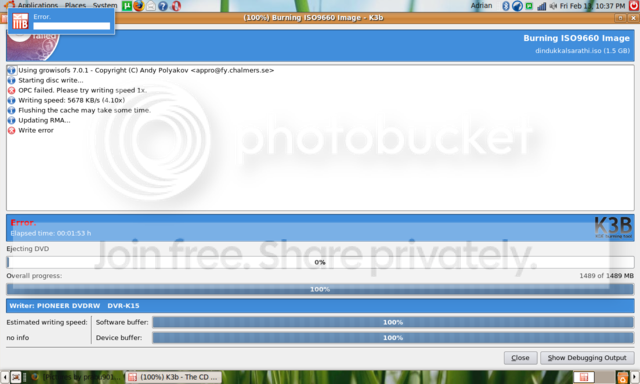Select 'Writing speed: 5678 KB/s' log line
The image size is (640, 384).
[71, 100]
